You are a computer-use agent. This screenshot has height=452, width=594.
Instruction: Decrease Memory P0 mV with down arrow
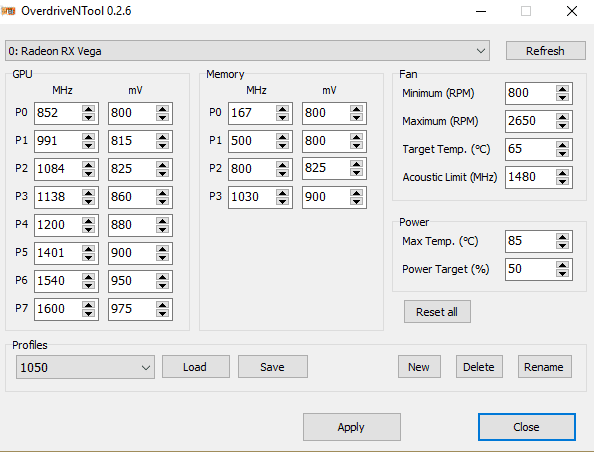pos(356,117)
